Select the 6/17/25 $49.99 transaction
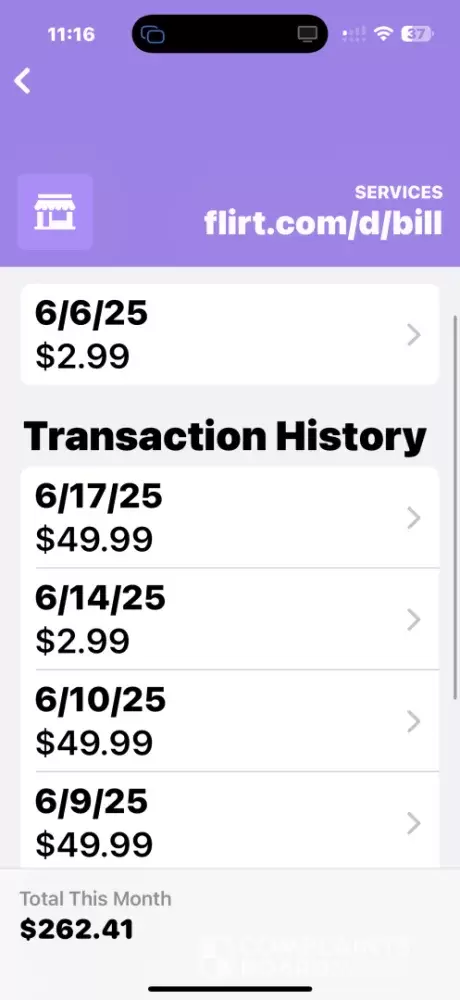Image resolution: width=460 pixels, height=1000 pixels. click(x=230, y=518)
